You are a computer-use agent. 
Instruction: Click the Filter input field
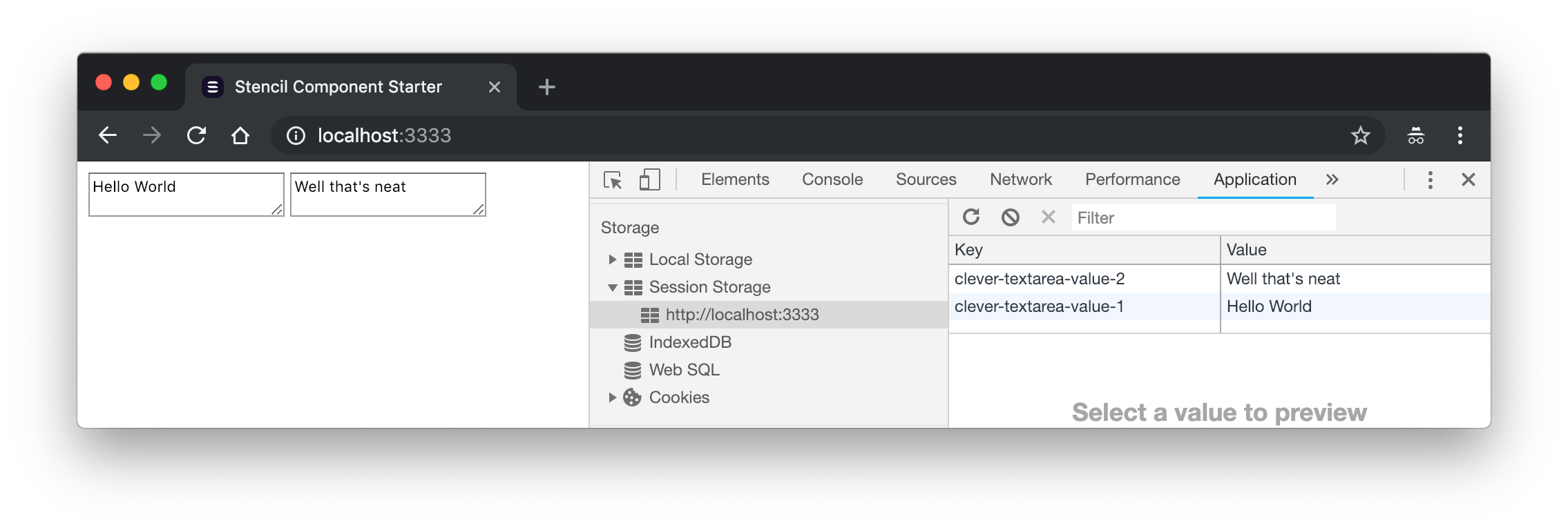click(x=1203, y=218)
